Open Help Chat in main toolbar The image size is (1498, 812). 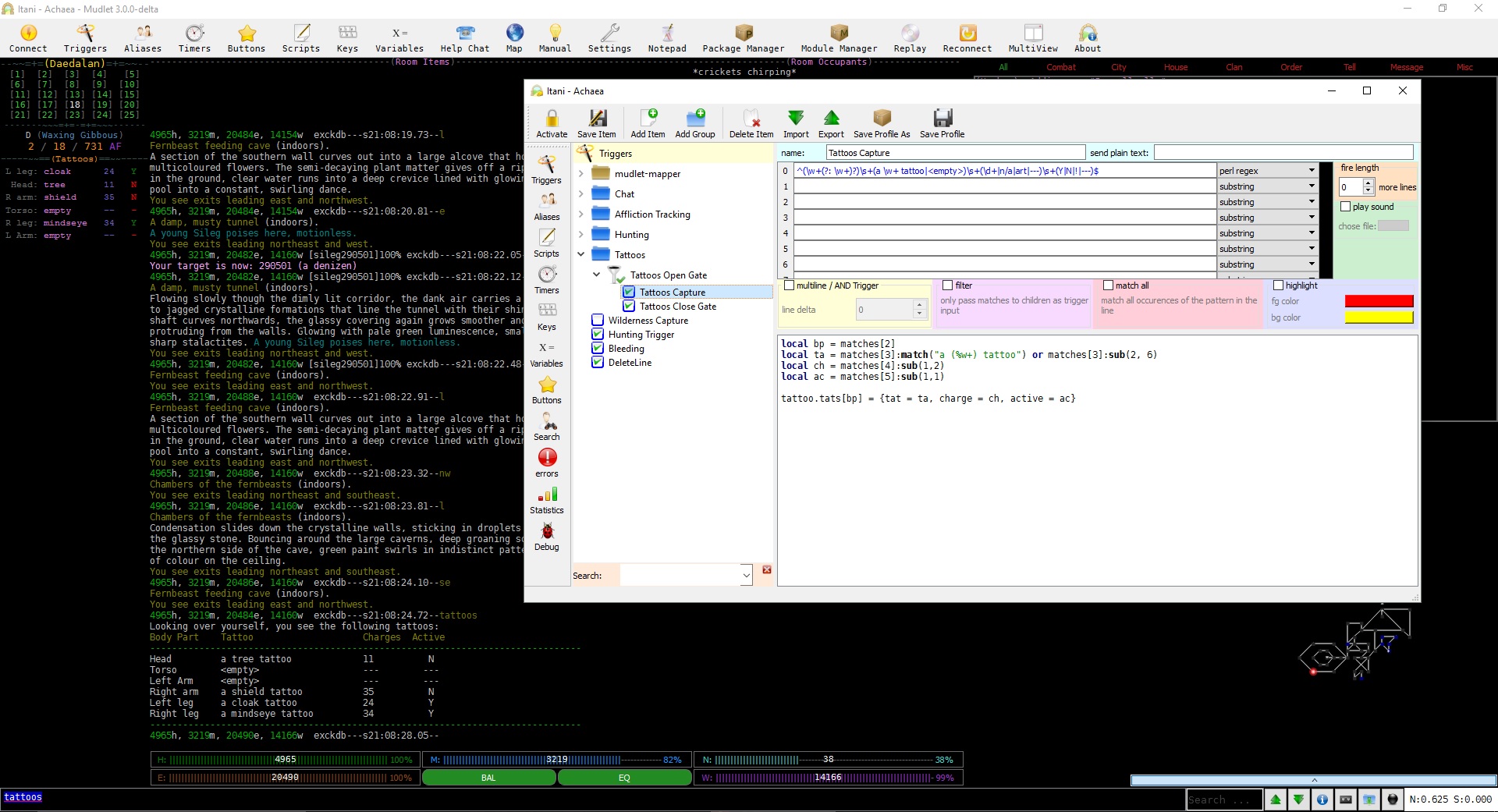tap(465, 37)
